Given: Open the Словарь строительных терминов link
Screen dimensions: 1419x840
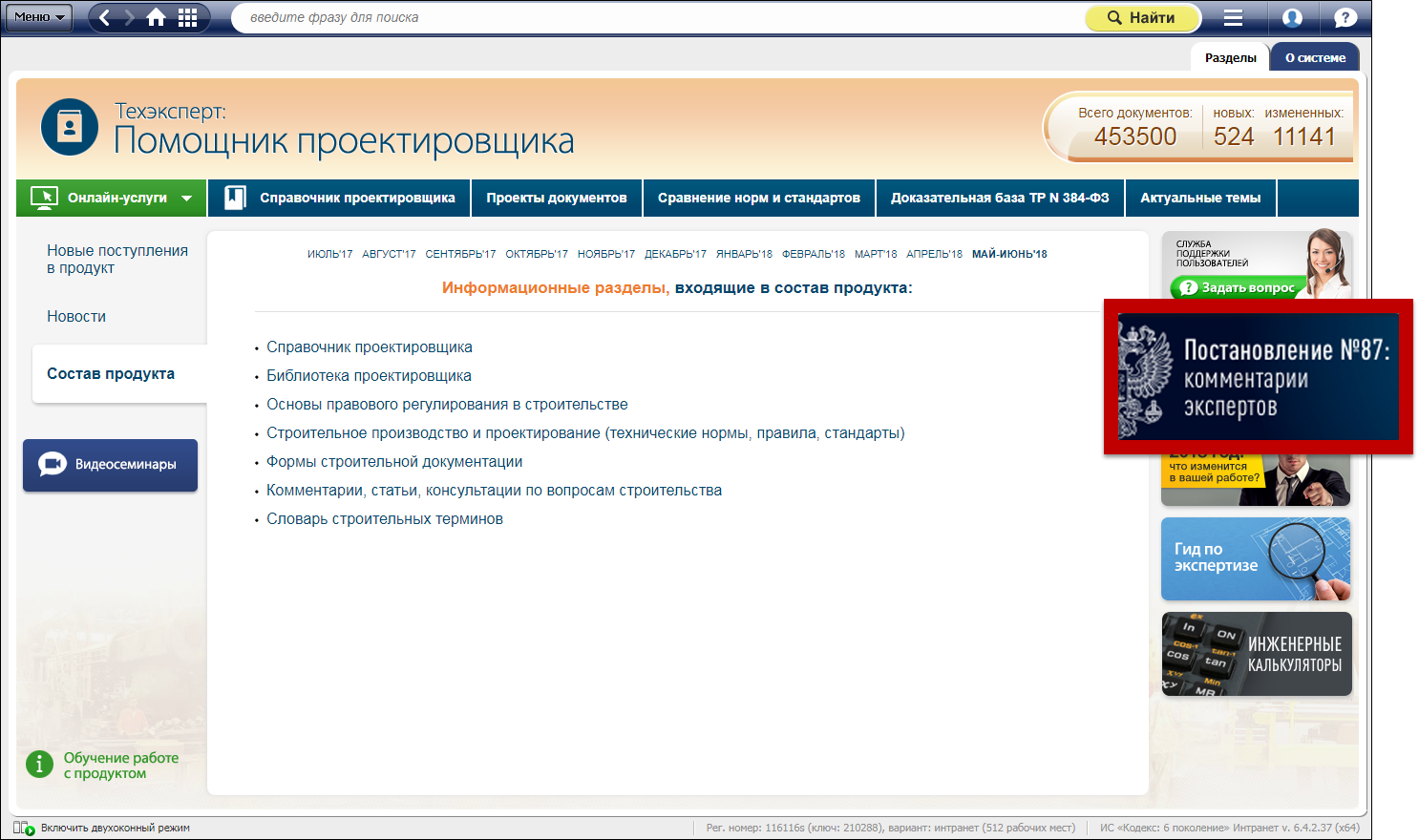Looking at the screenshot, I should click(x=384, y=519).
